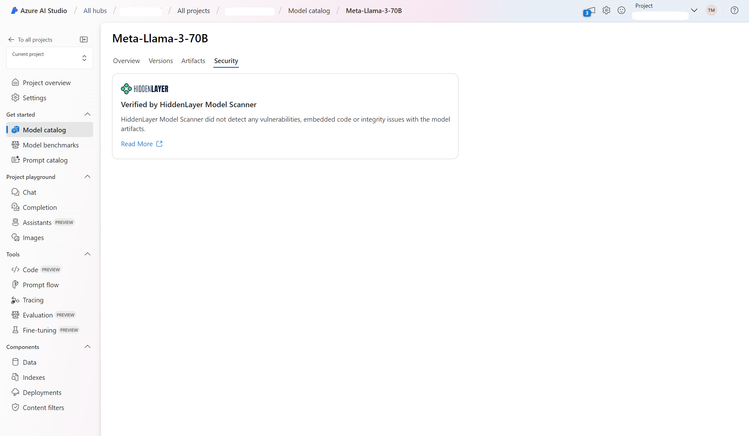Click the HiddenLayer logo
This screenshot has width=749, height=436.
point(145,88)
